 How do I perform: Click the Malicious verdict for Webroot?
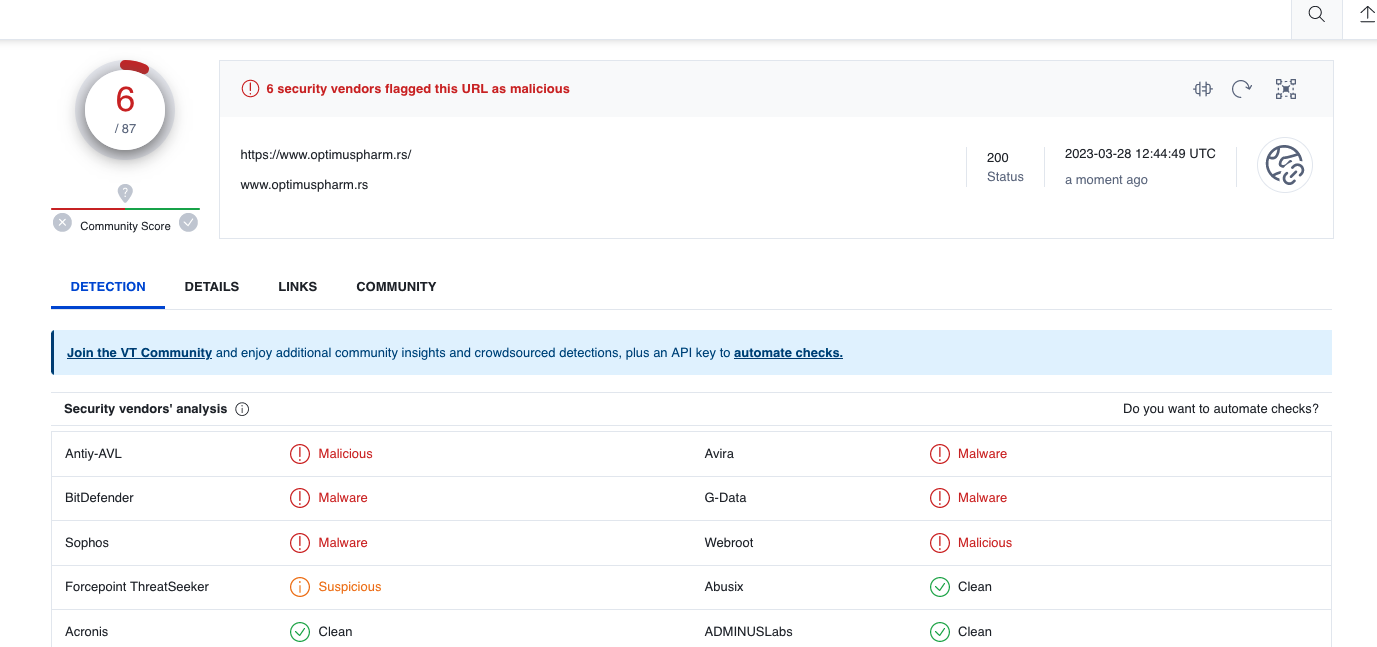click(985, 543)
